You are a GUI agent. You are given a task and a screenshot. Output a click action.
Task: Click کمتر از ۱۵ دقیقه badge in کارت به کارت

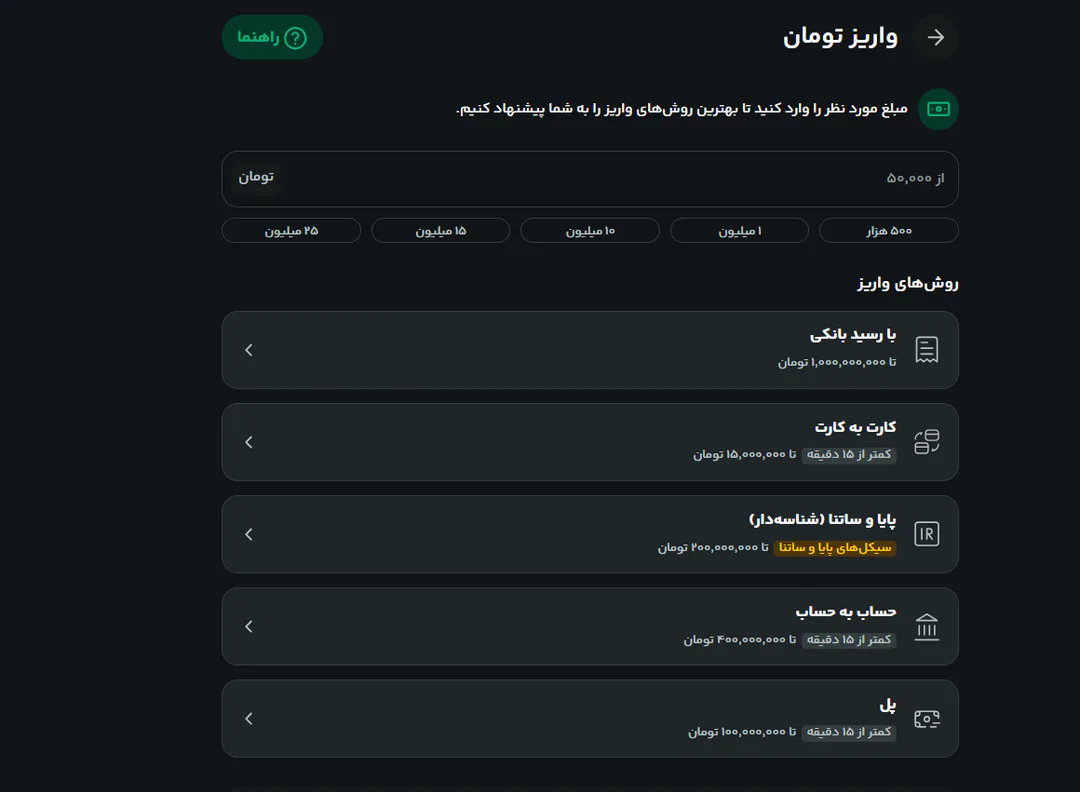[849, 455]
